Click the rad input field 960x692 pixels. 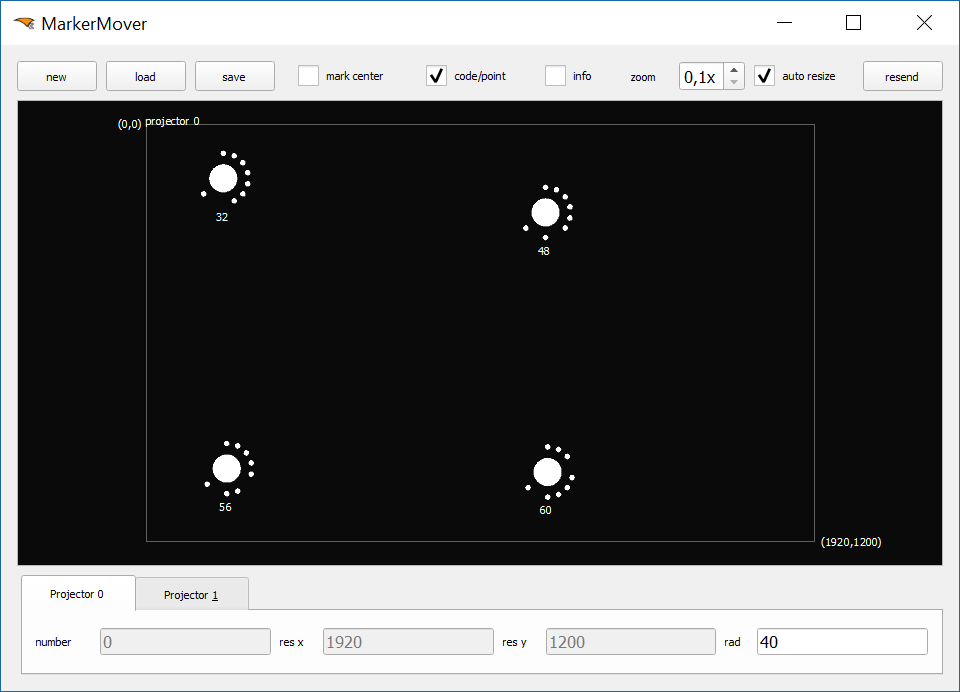click(x=841, y=642)
